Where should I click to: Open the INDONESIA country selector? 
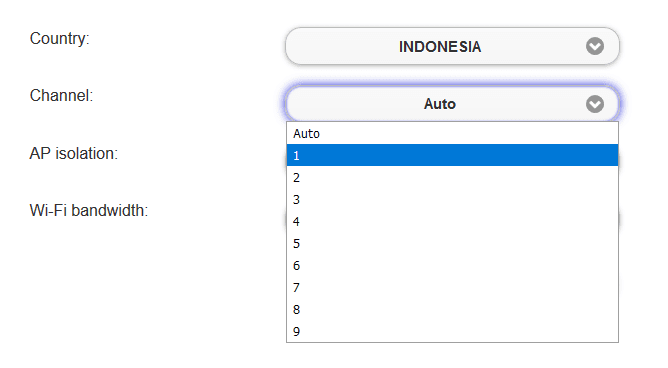click(452, 46)
